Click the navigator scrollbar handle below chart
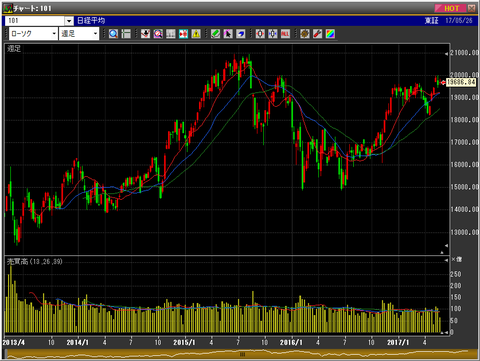 click(243, 354)
